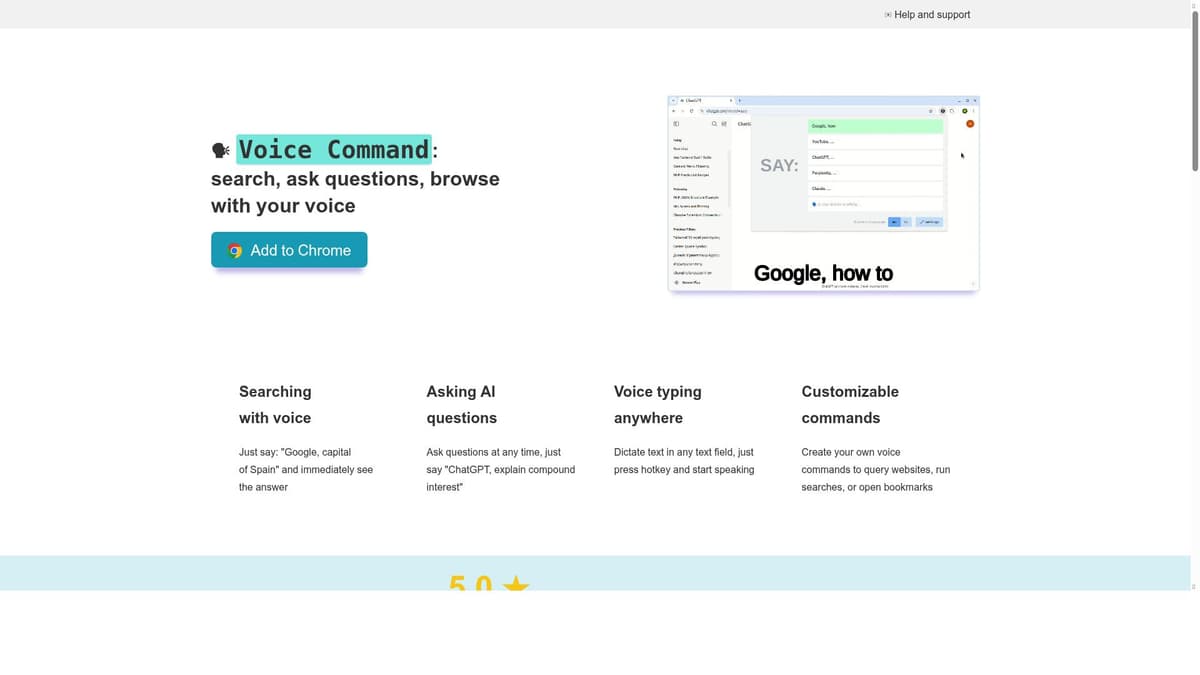The height and width of the screenshot is (675, 1200).
Task: Open a new tab with the plus button
Action: coord(740,100)
